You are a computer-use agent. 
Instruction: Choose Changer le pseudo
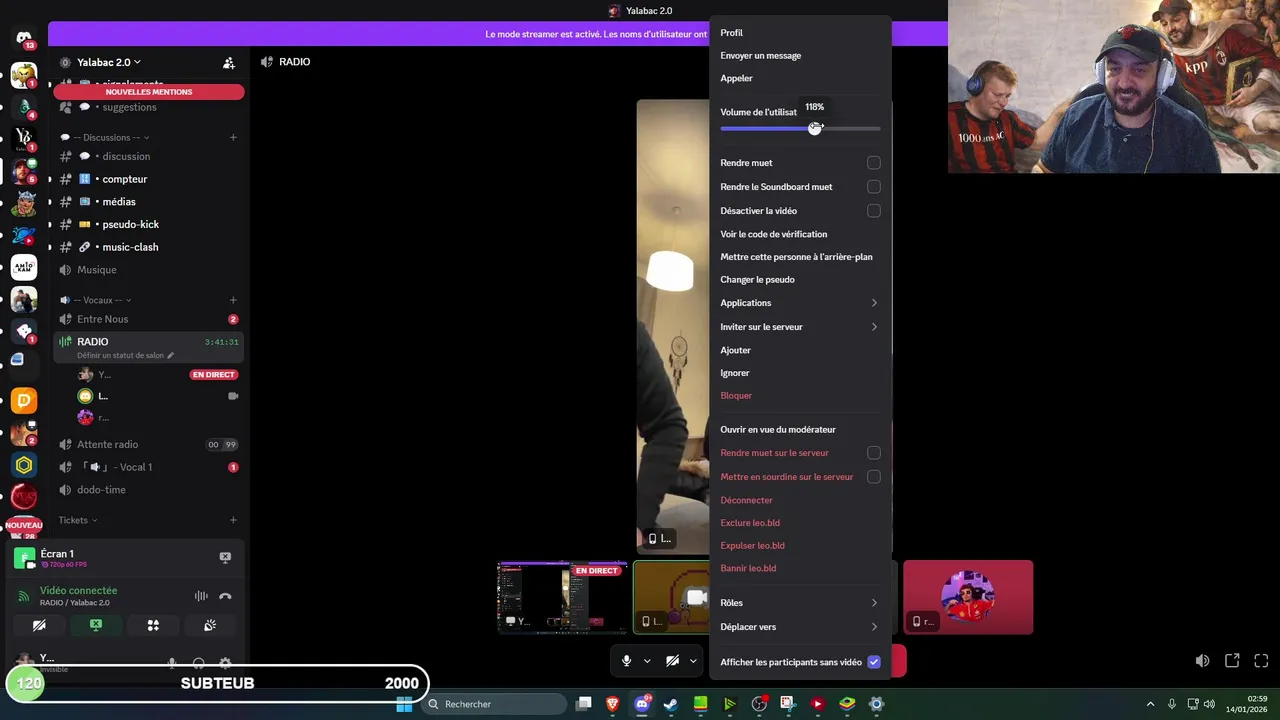pos(757,280)
